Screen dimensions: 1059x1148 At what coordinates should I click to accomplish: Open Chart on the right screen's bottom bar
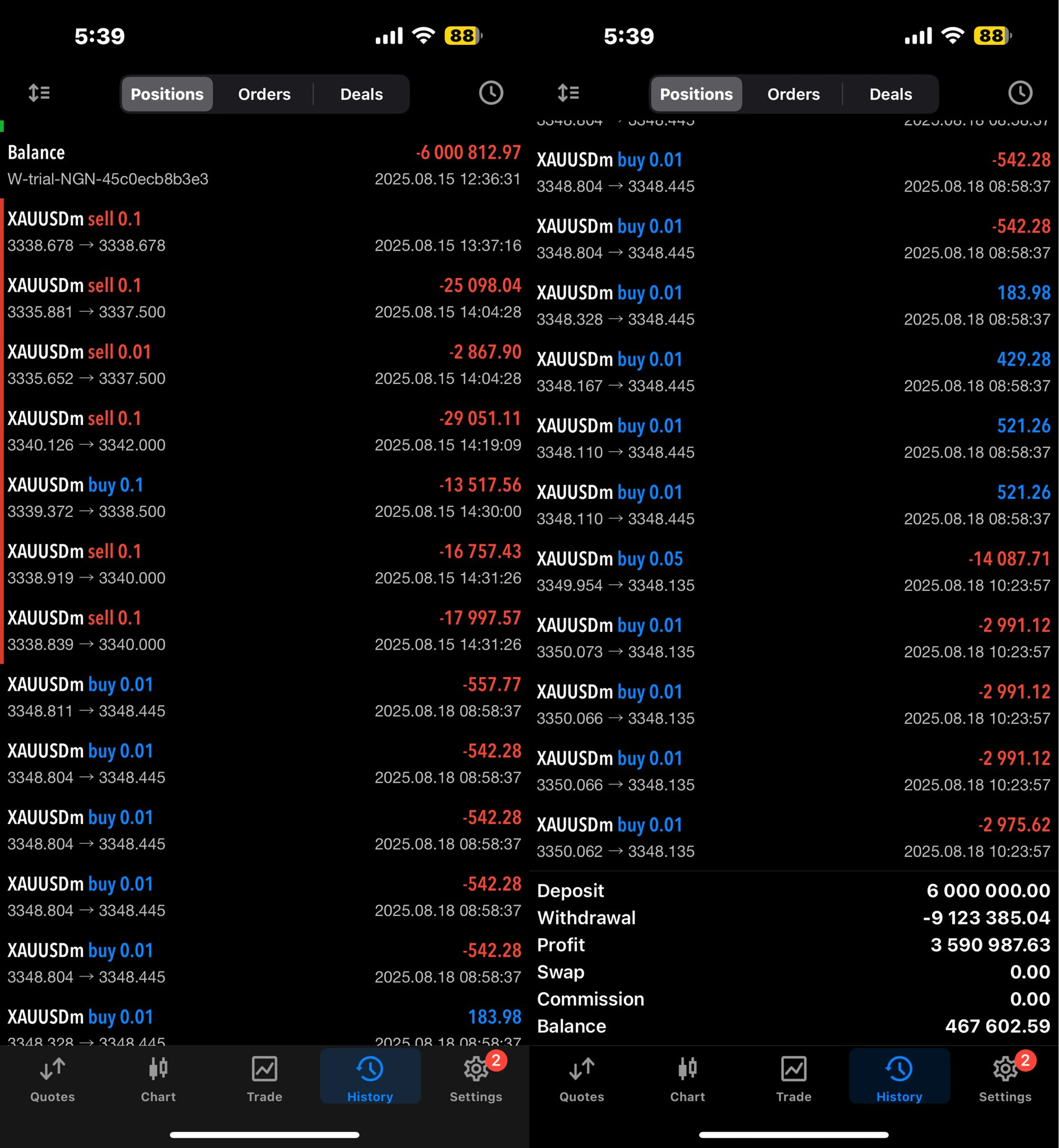688,1079
